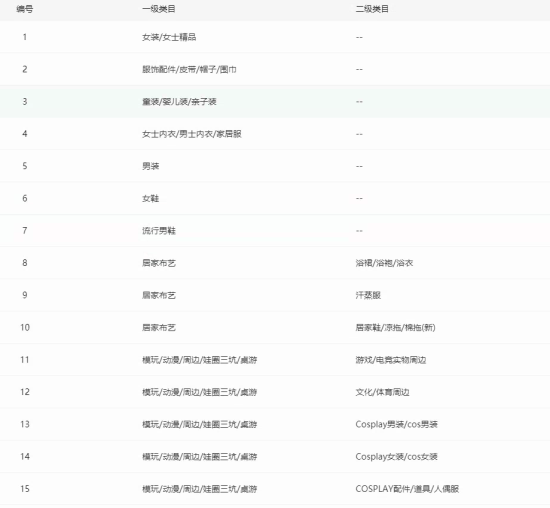Select the 文化/体育周边 subcategory
Screen dimensions: 550x508
tap(382, 392)
